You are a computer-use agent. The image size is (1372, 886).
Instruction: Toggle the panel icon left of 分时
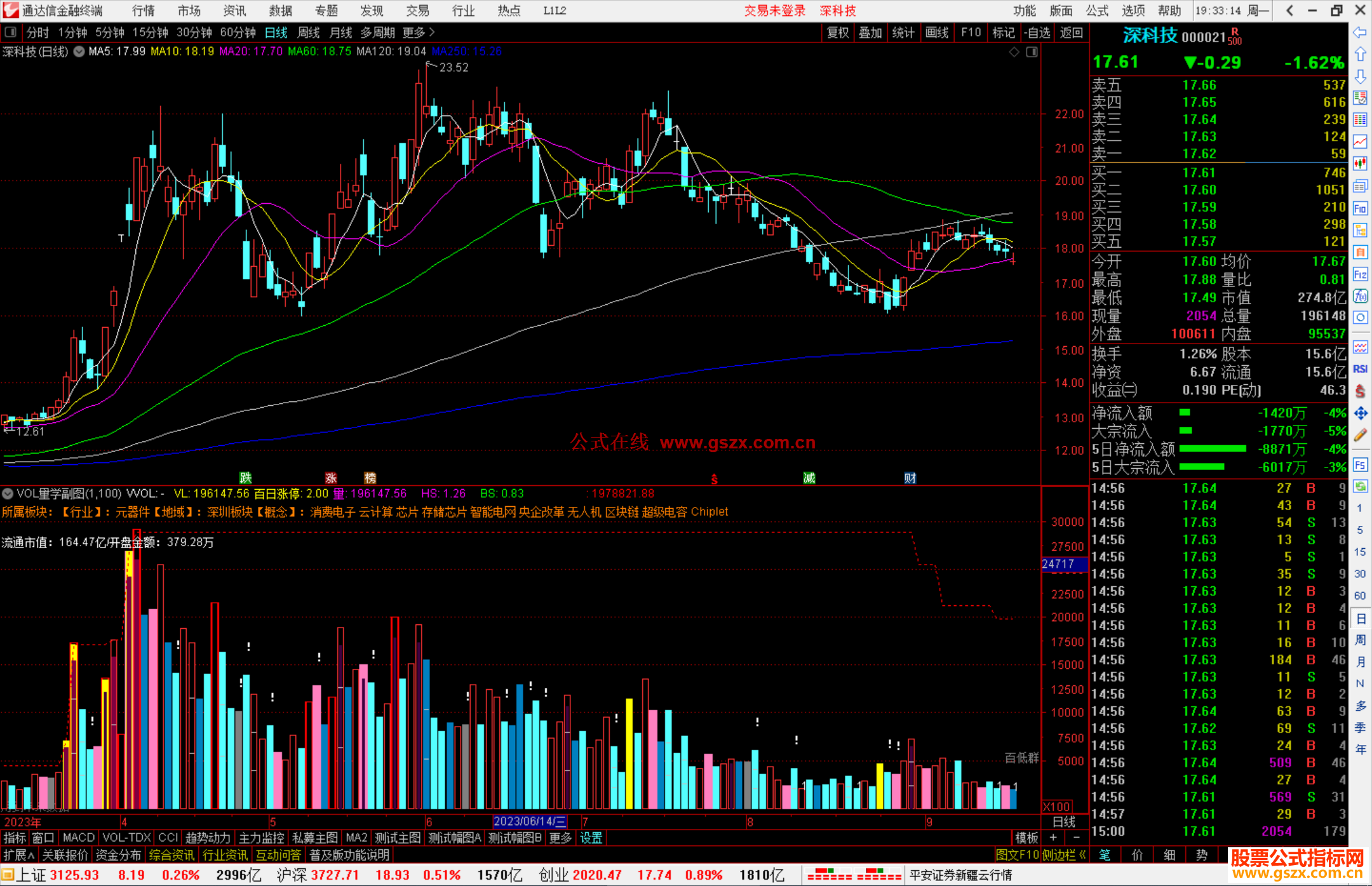(11, 32)
